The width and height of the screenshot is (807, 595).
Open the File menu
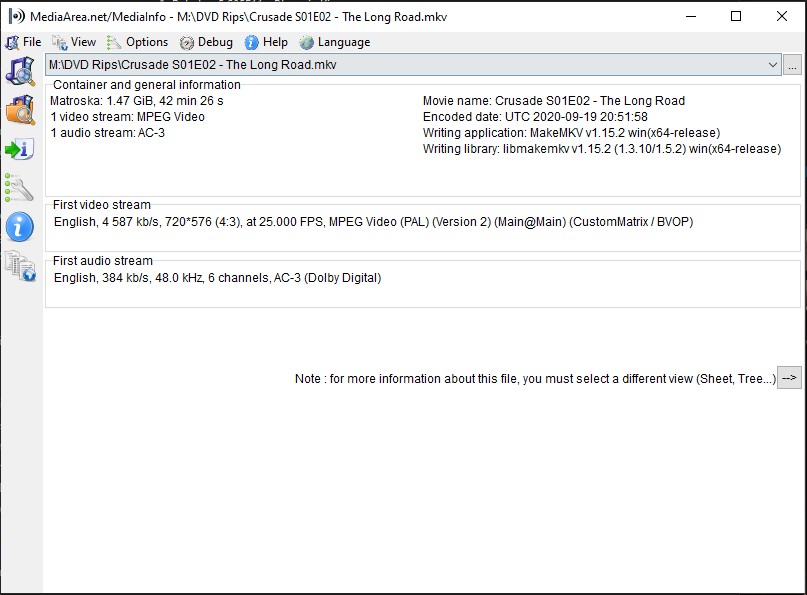[23, 42]
